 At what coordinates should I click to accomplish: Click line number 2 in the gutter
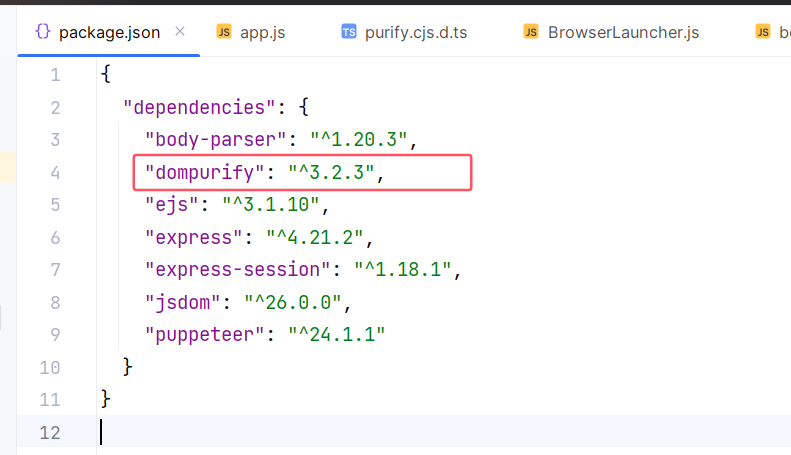pyautogui.click(x=54, y=108)
